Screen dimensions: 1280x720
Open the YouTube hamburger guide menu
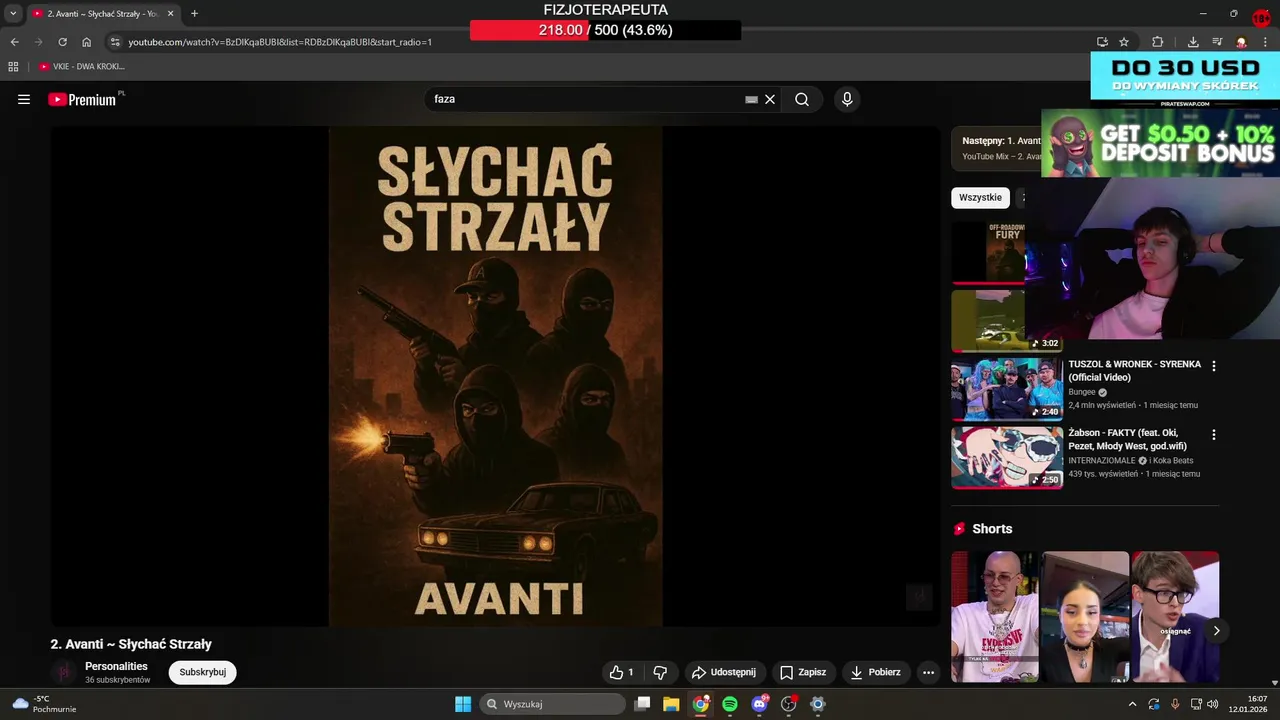point(24,99)
